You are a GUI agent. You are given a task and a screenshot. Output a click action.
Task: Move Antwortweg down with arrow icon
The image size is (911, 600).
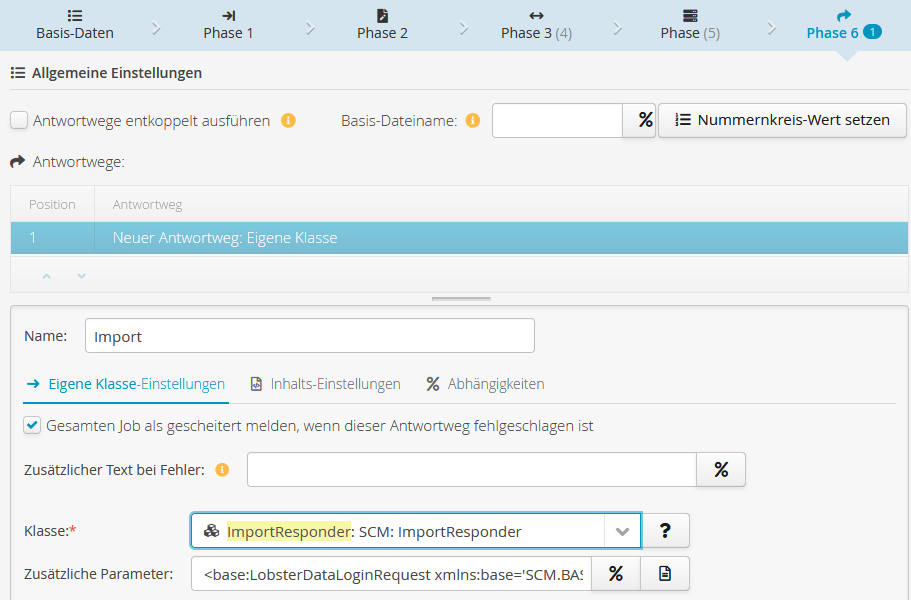81,276
